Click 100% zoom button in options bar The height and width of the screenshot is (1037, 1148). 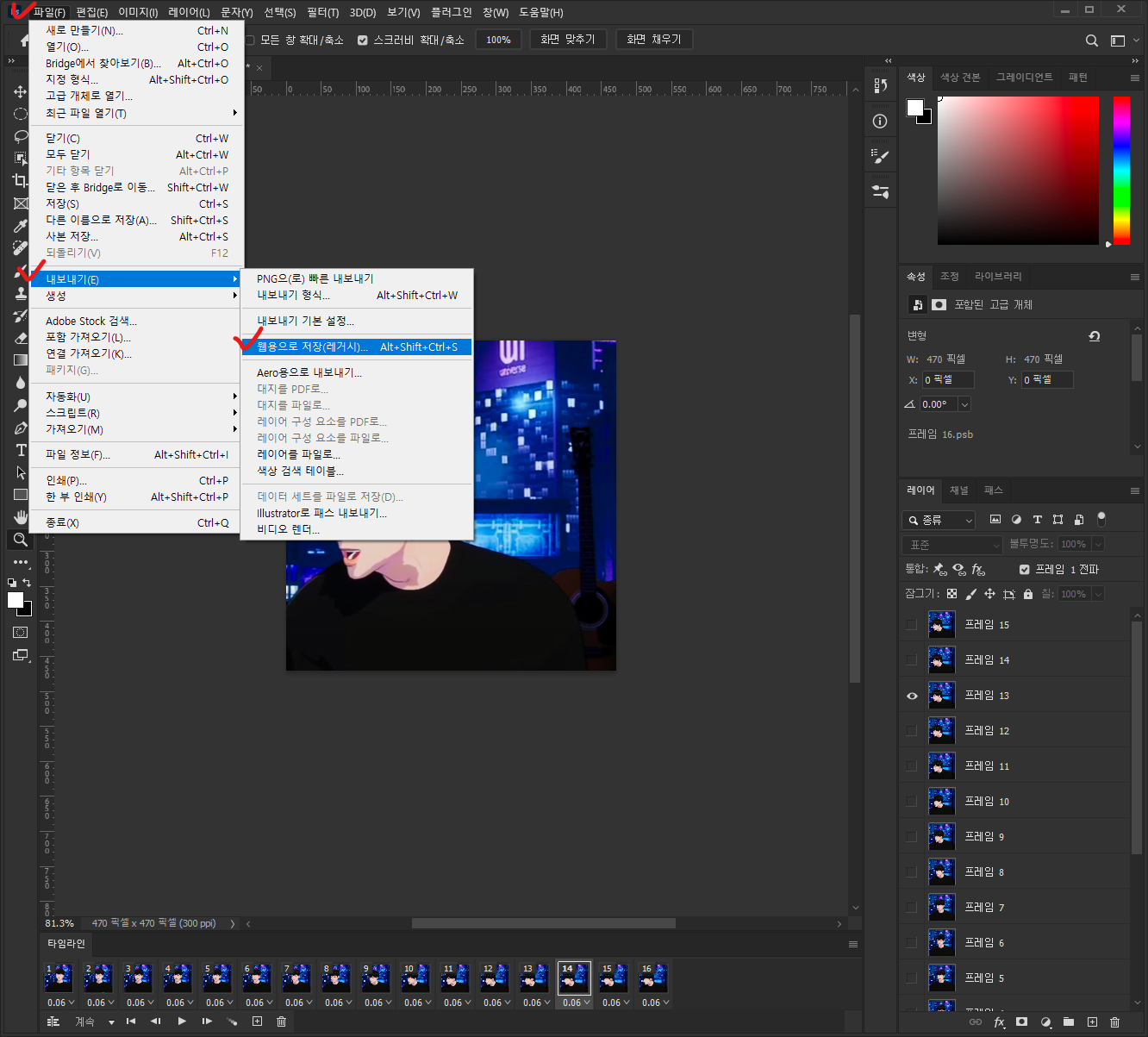tap(498, 40)
